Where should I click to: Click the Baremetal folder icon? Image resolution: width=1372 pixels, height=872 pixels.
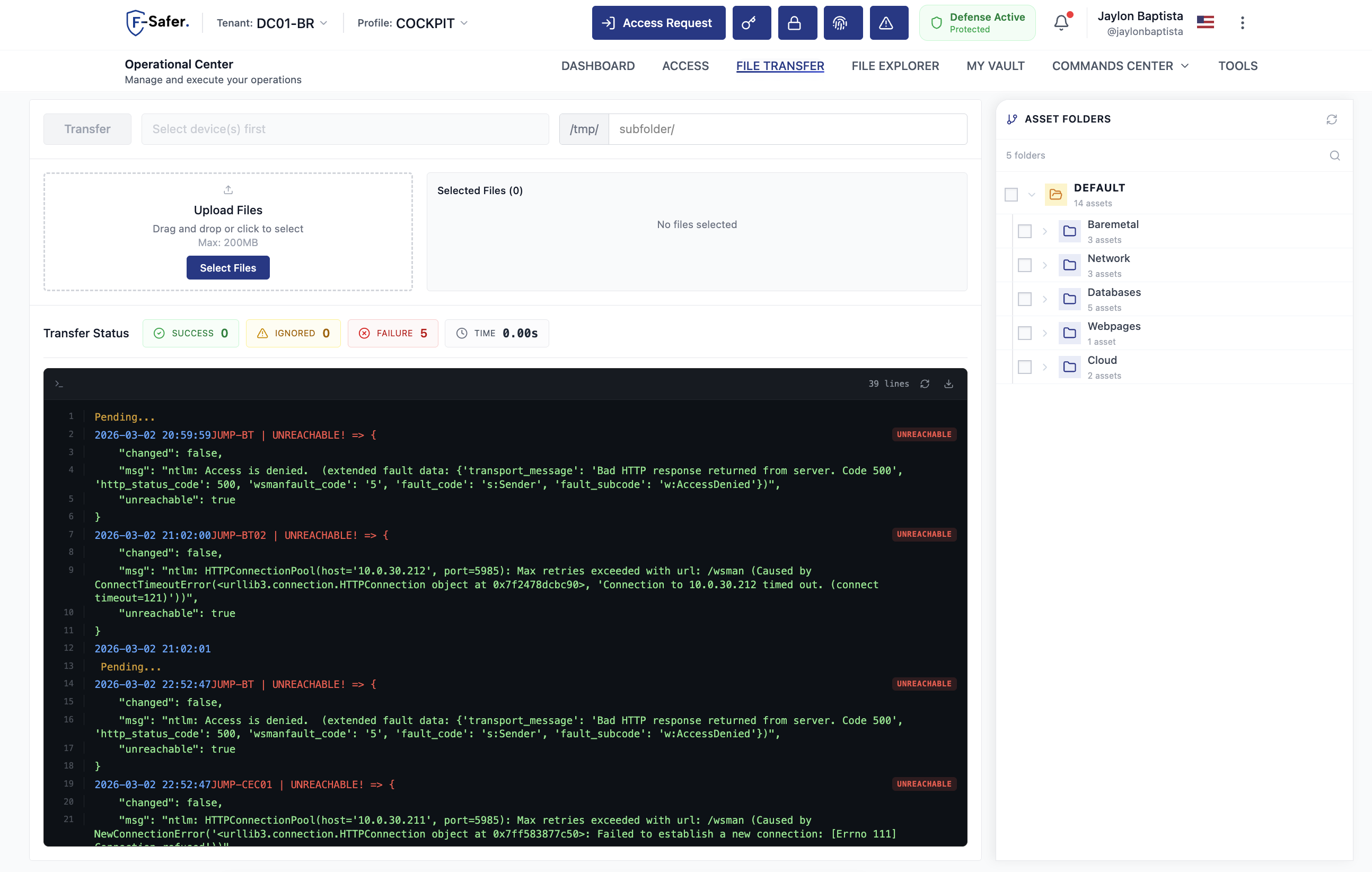pyautogui.click(x=1069, y=231)
